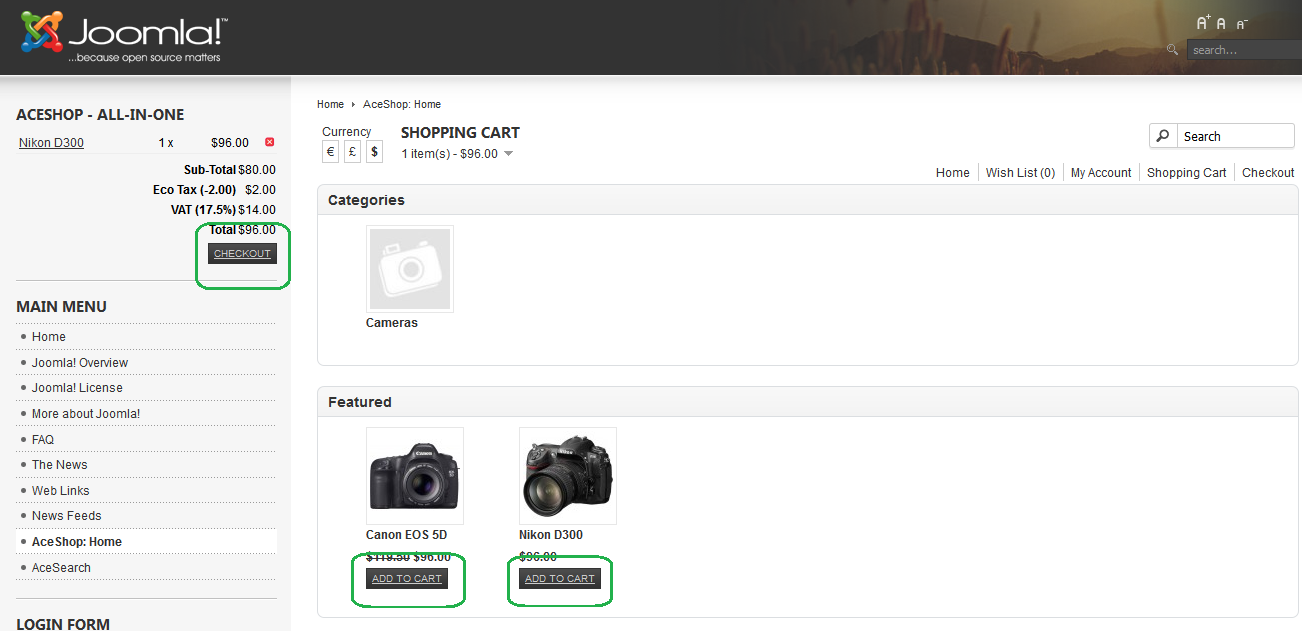
Task: Focus the header search field
Action: coord(1244,49)
